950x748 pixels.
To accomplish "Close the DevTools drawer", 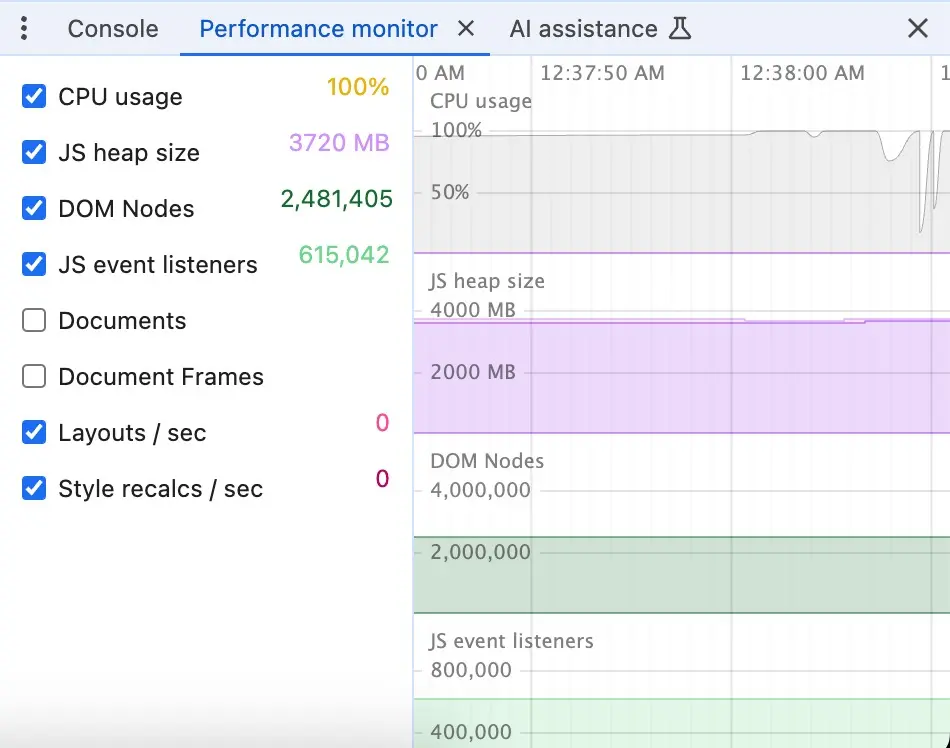I will click(918, 28).
